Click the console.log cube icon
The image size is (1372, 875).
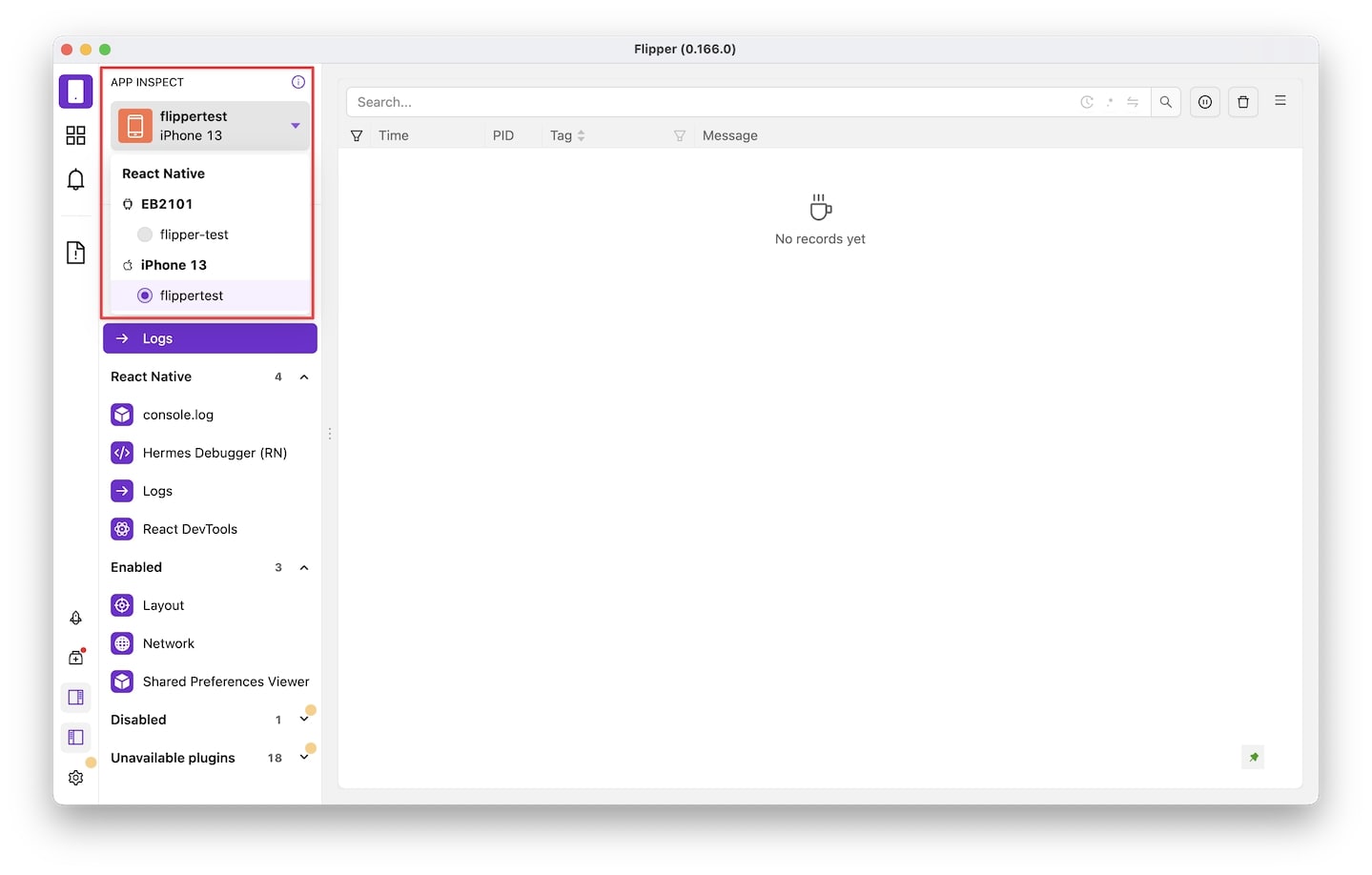click(x=122, y=415)
